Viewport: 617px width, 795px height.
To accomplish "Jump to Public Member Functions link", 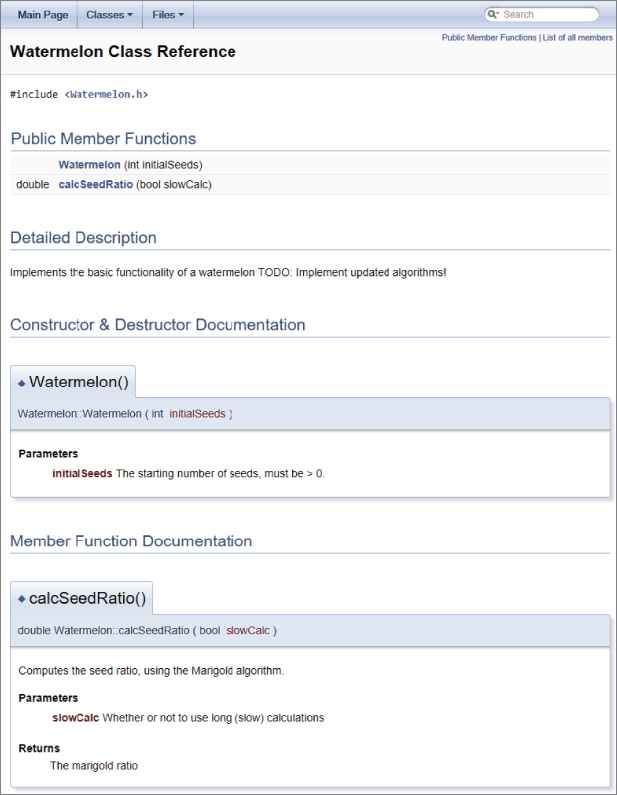I will (x=489, y=38).
